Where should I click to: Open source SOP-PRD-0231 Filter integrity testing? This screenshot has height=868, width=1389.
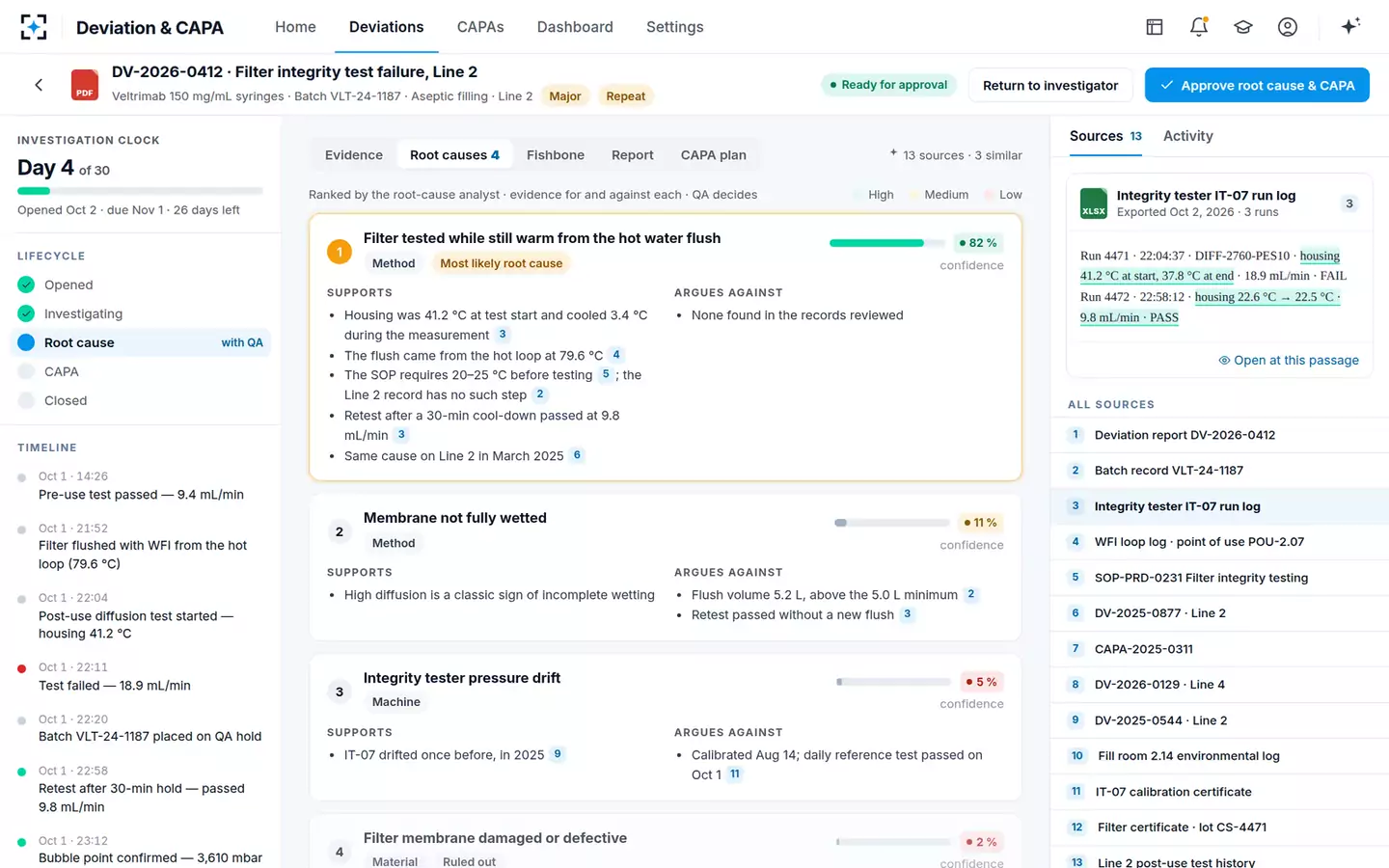coord(1219,578)
